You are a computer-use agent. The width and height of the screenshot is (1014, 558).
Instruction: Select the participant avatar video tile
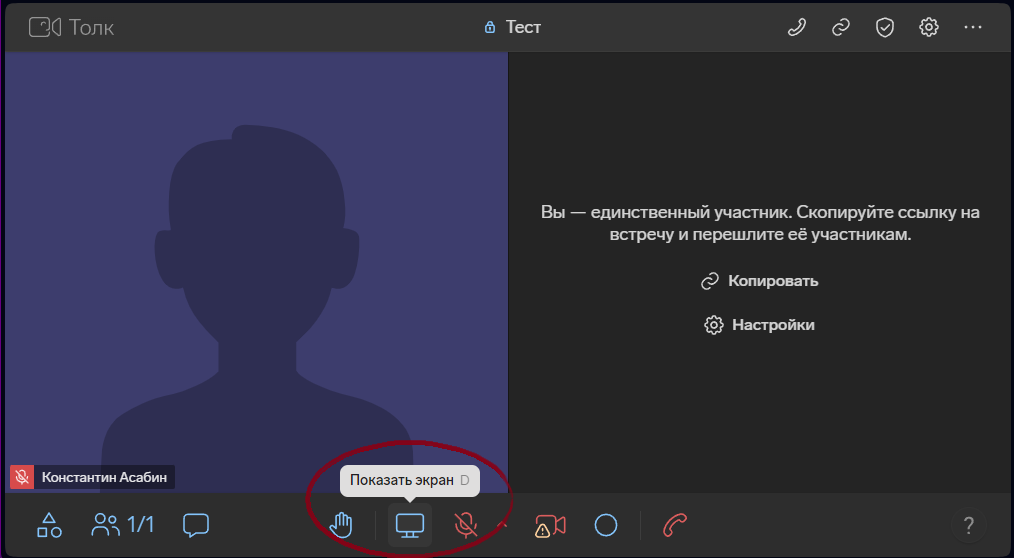(x=256, y=272)
